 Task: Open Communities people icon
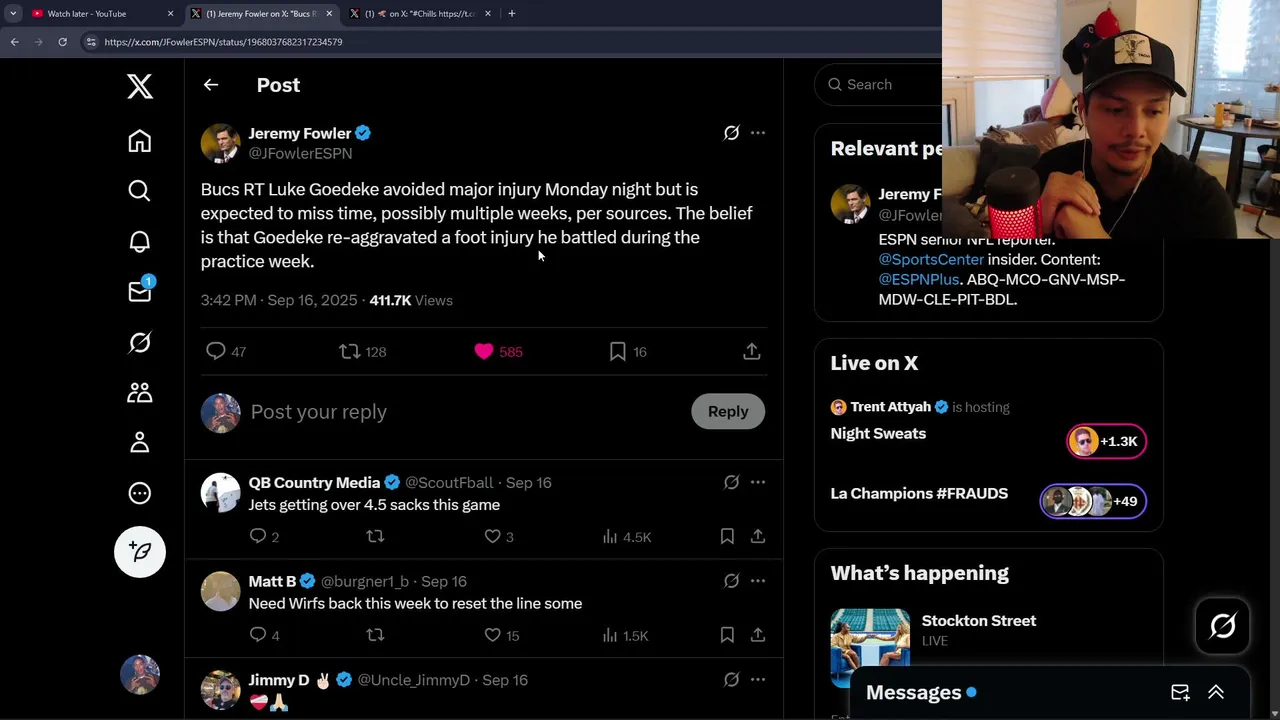140,392
